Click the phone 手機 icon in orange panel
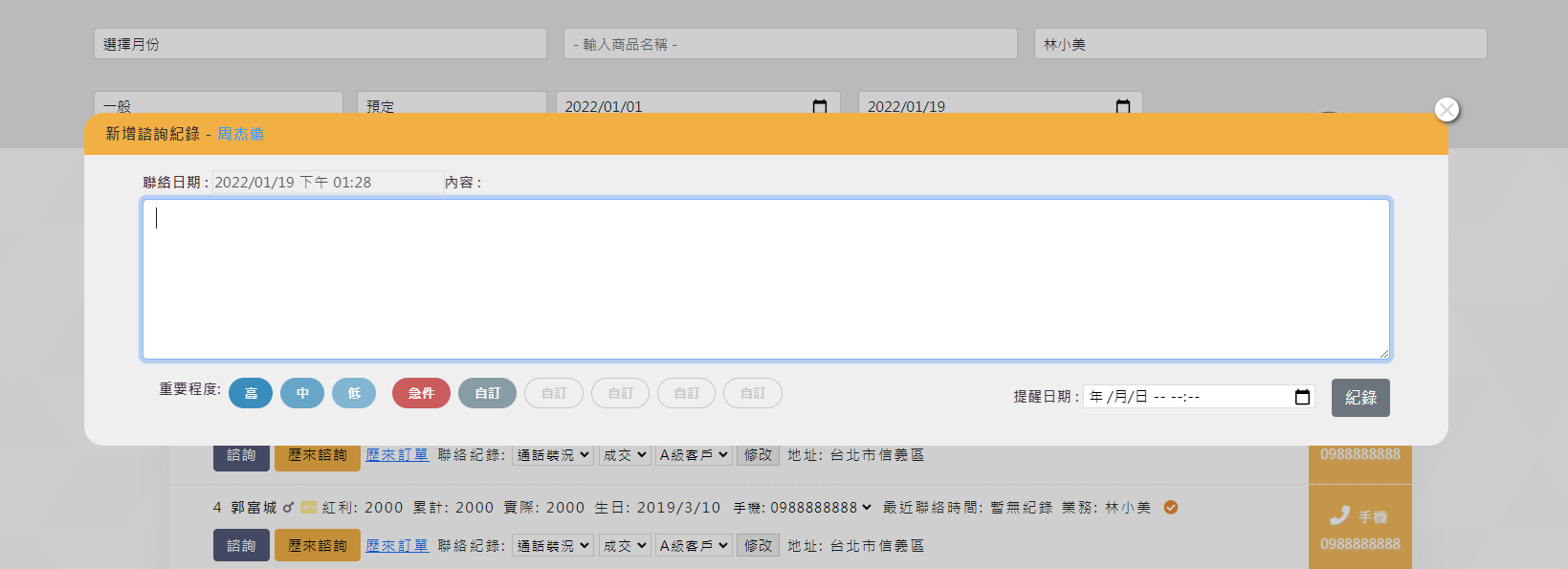1568x569 pixels. click(1339, 516)
